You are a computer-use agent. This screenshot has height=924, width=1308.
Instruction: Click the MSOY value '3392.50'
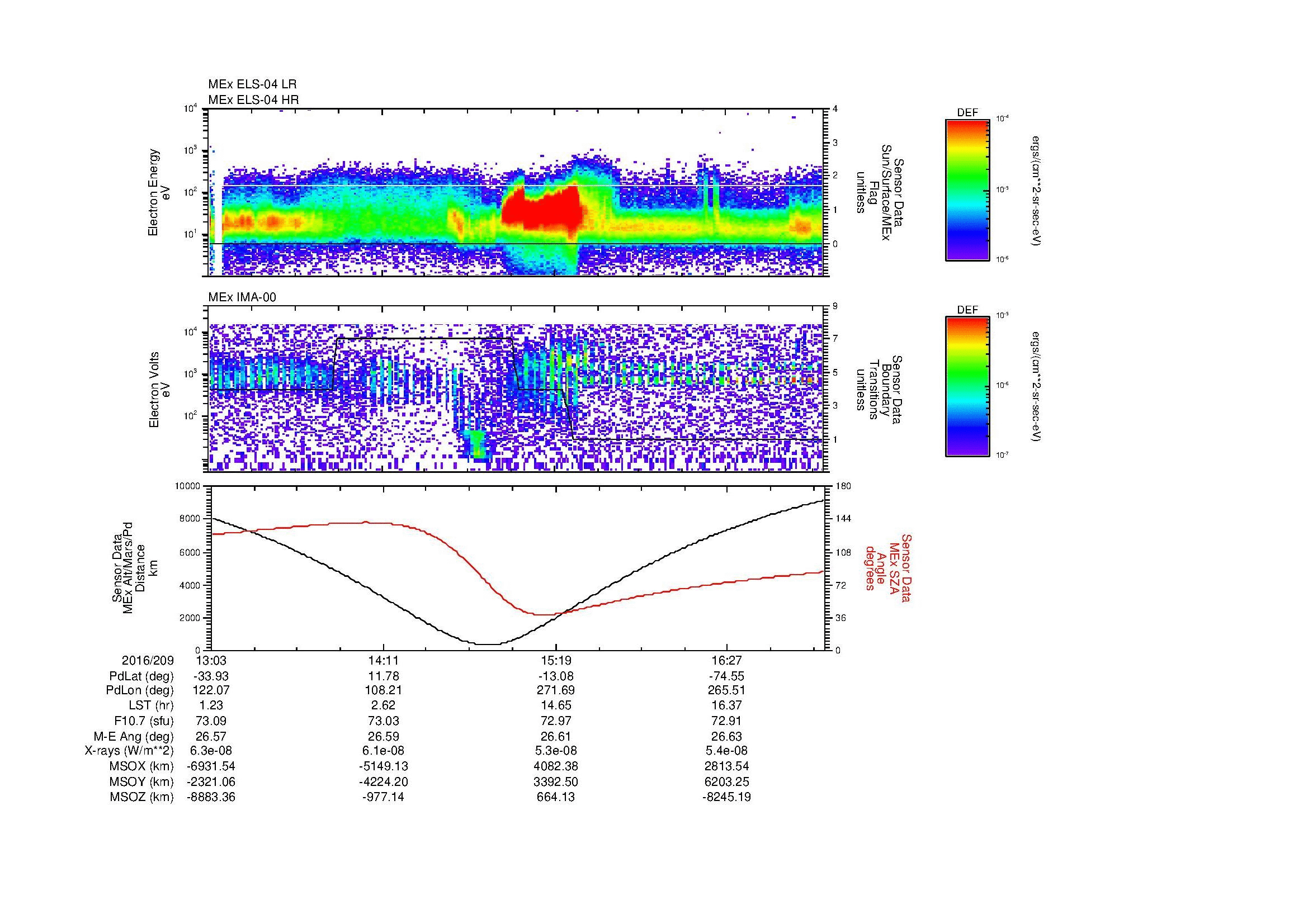click(555, 781)
